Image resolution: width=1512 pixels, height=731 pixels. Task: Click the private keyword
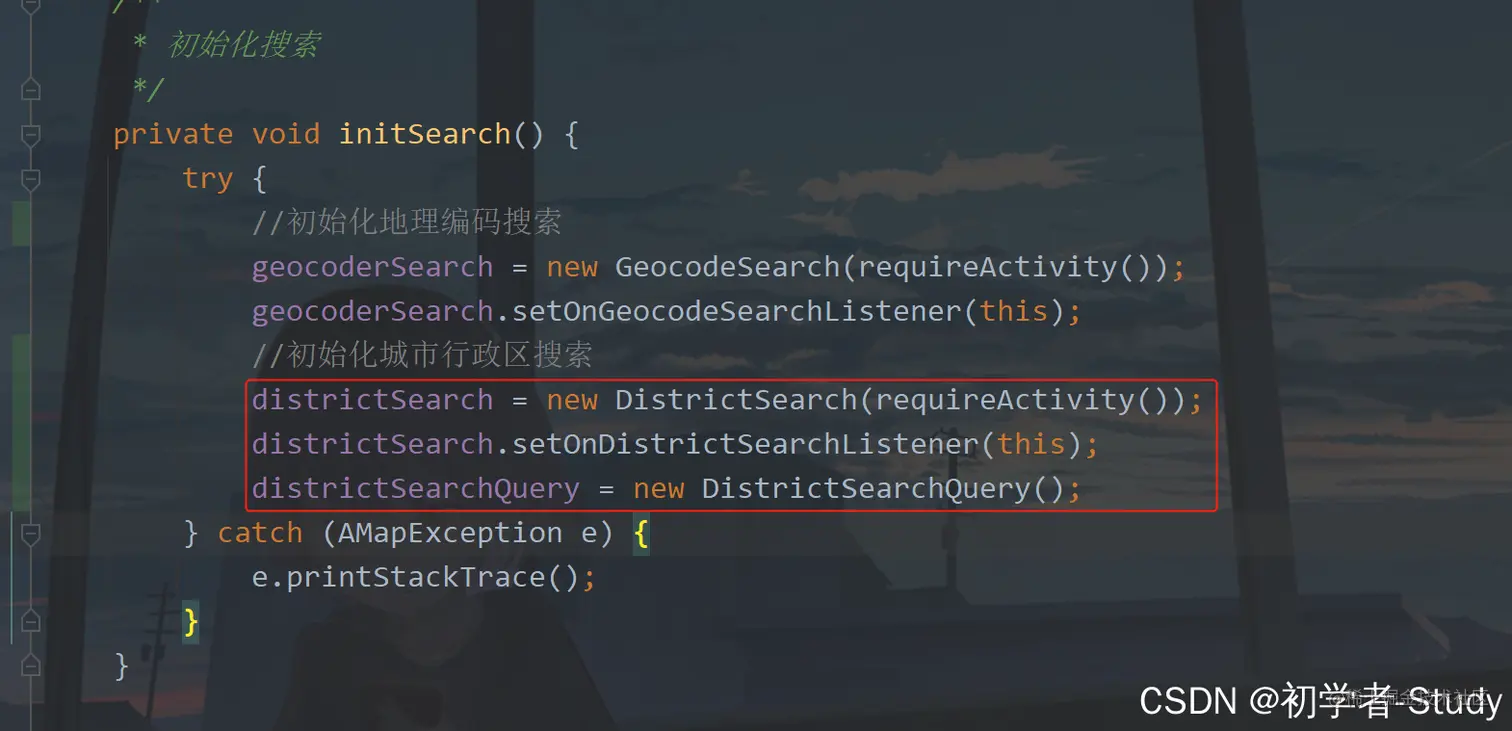pos(173,134)
